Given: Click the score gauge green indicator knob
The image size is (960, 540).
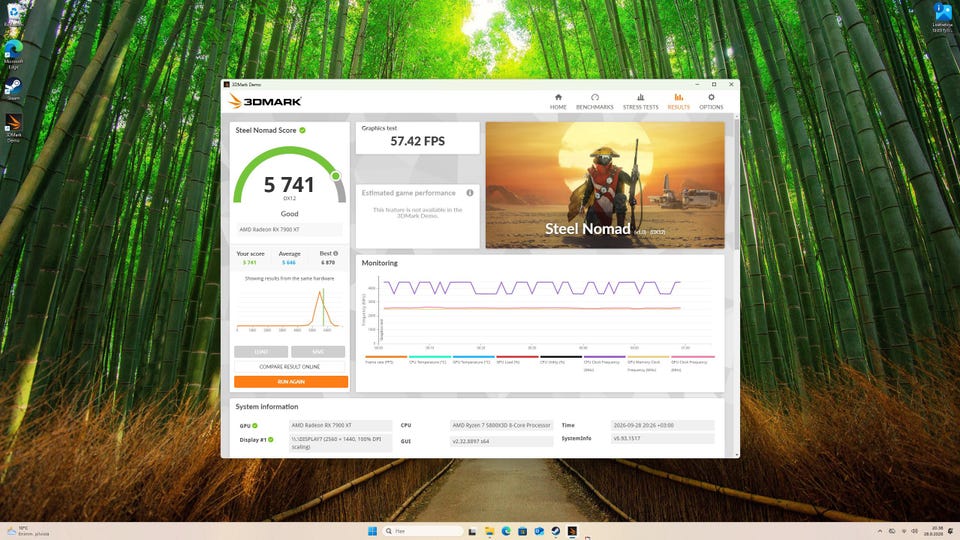Looking at the screenshot, I should [336, 176].
